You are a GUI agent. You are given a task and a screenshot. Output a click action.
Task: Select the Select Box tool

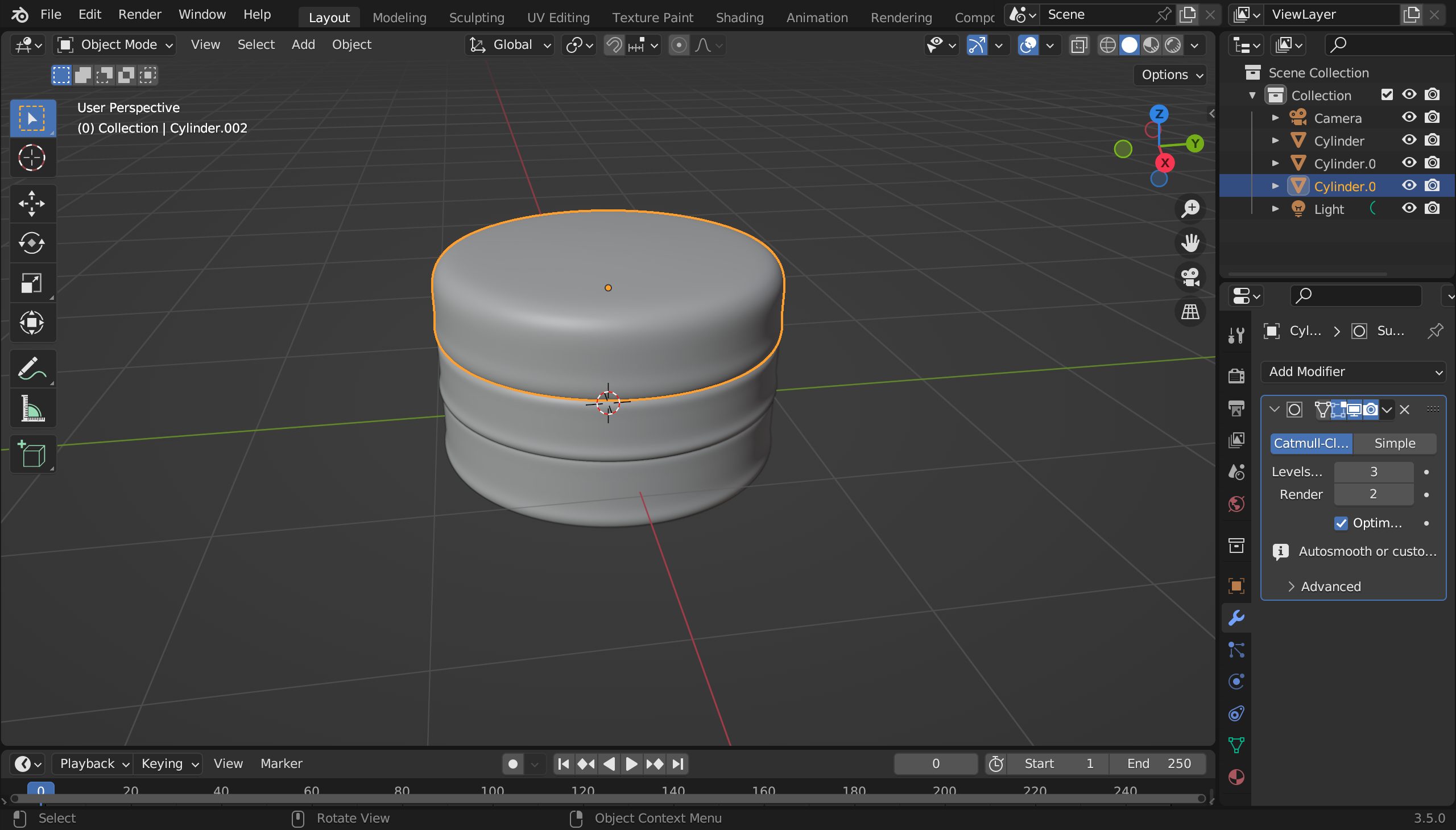(x=32, y=118)
